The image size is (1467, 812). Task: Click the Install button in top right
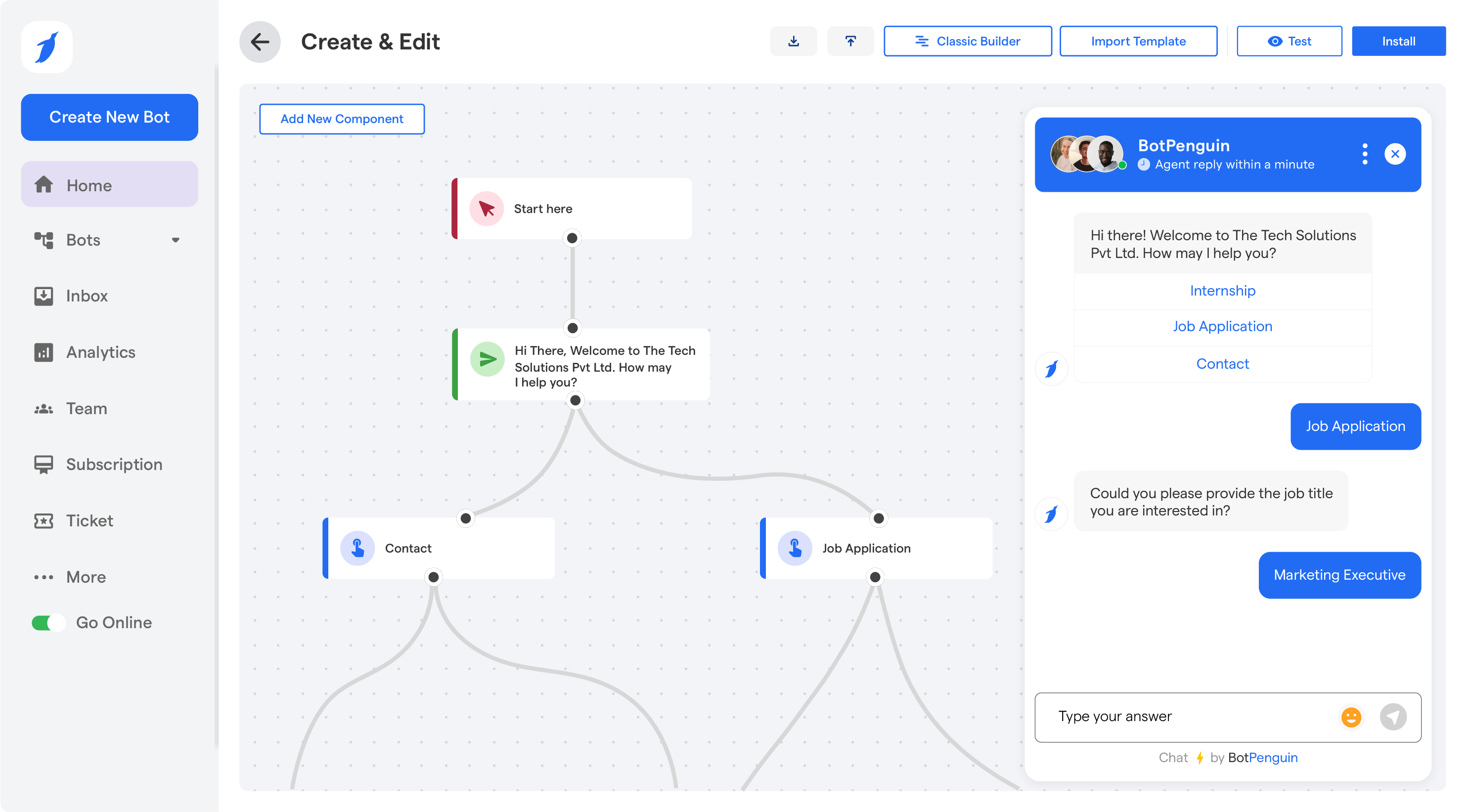(x=1399, y=41)
